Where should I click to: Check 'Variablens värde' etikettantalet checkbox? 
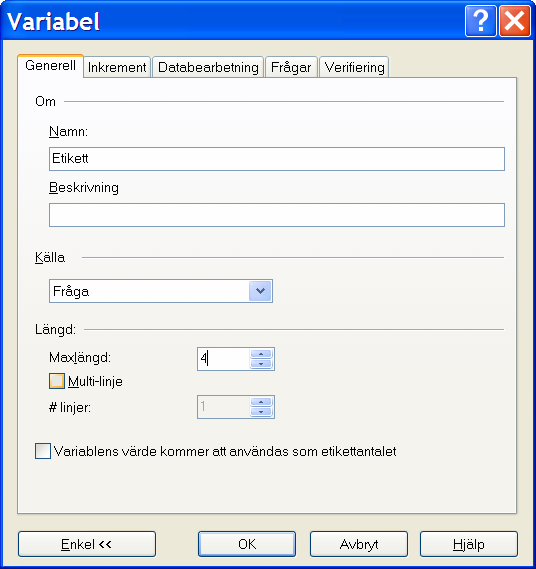coord(43,451)
